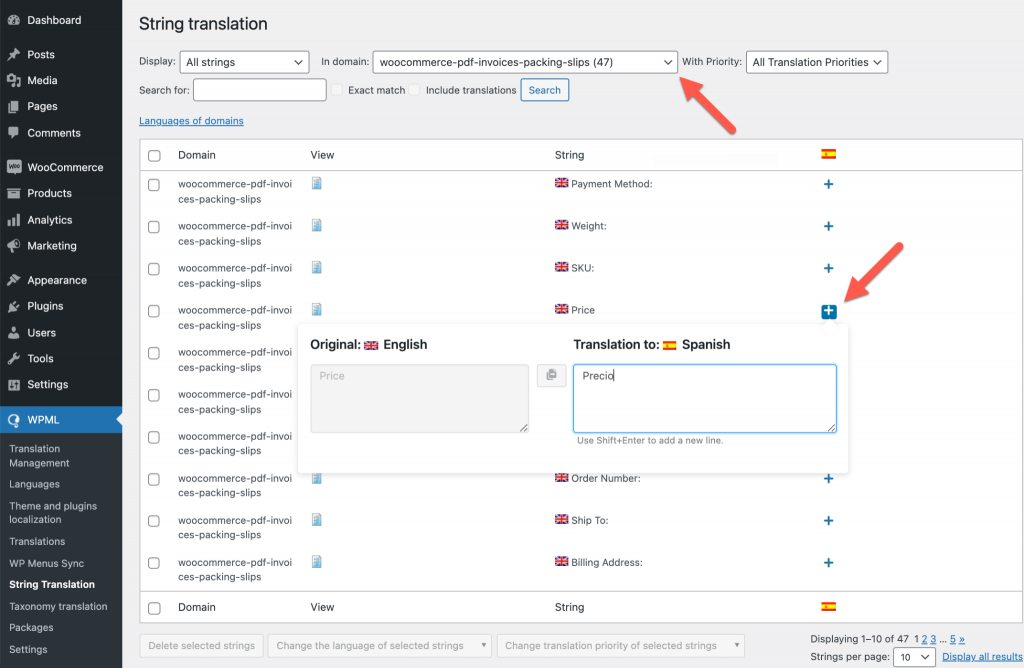Image resolution: width=1024 pixels, height=668 pixels.
Task: Select the Payment Method row checkbox
Action: [x=154, y=185]
